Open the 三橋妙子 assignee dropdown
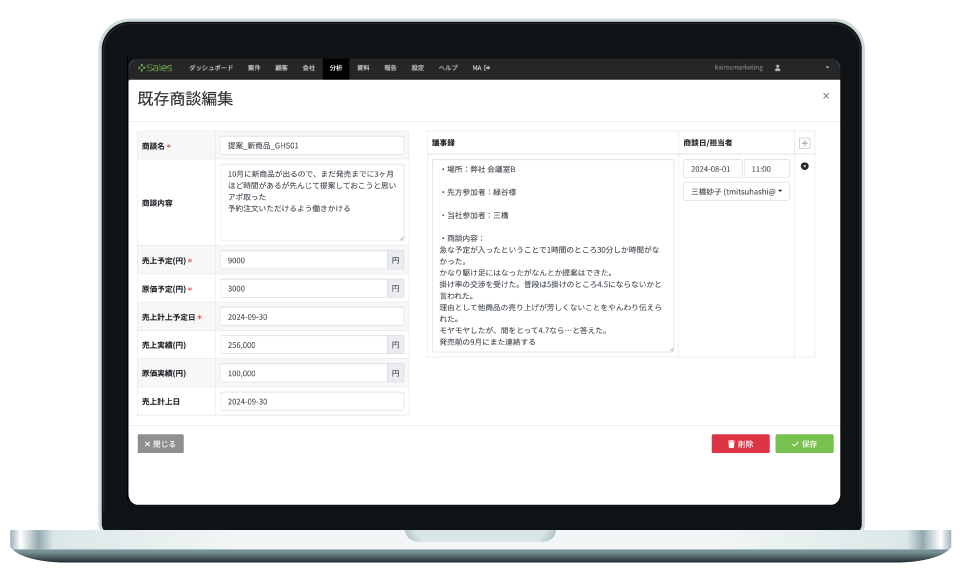 click(x=736, y=191)
